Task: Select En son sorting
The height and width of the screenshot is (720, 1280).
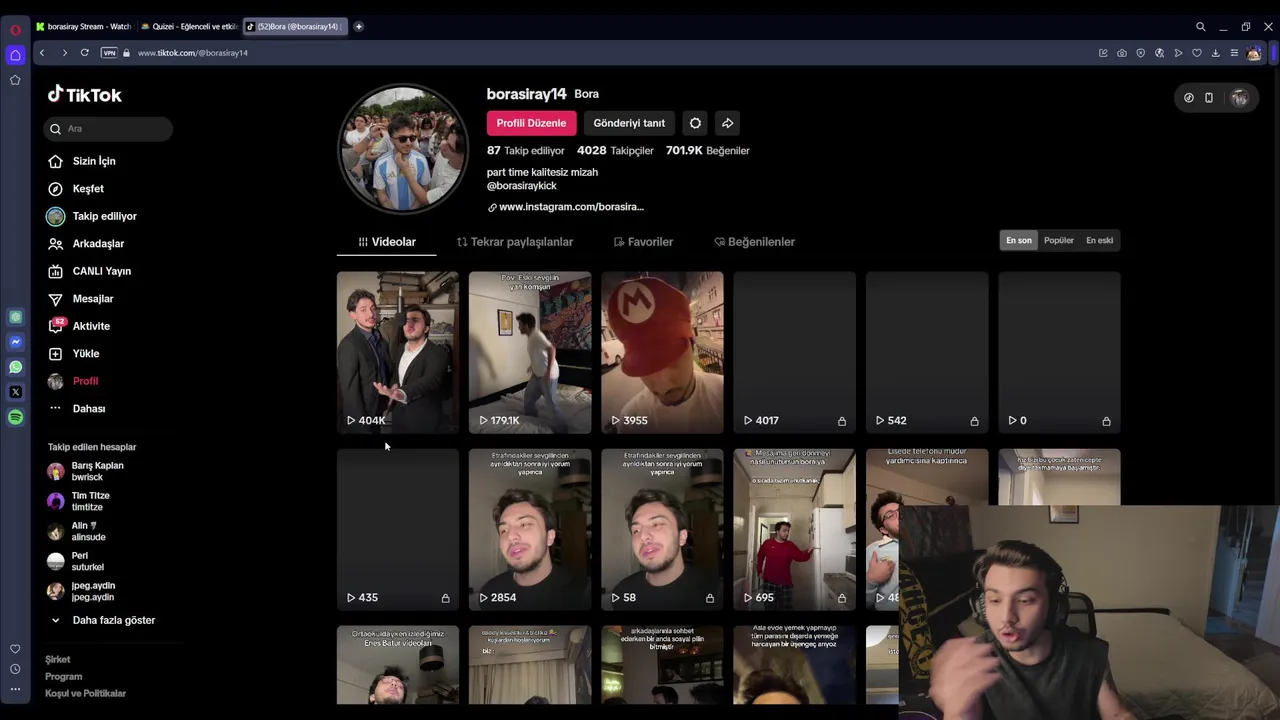Action: 1019,240
